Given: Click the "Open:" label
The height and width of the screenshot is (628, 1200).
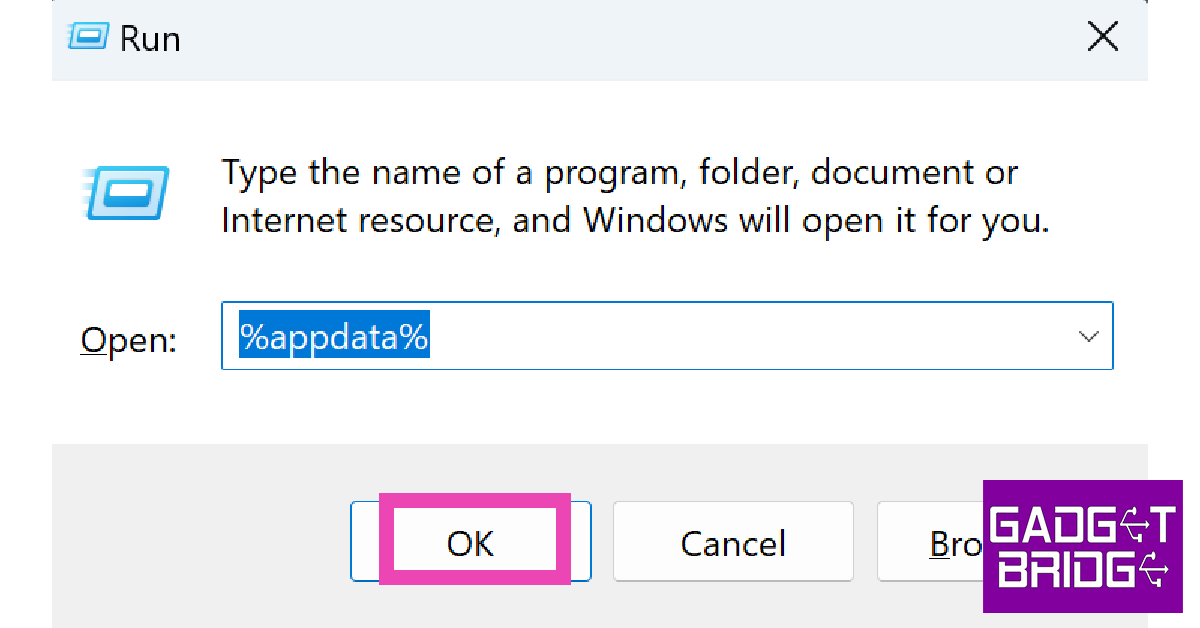Looking at the screenshot, I should click(x=128, y=341).
